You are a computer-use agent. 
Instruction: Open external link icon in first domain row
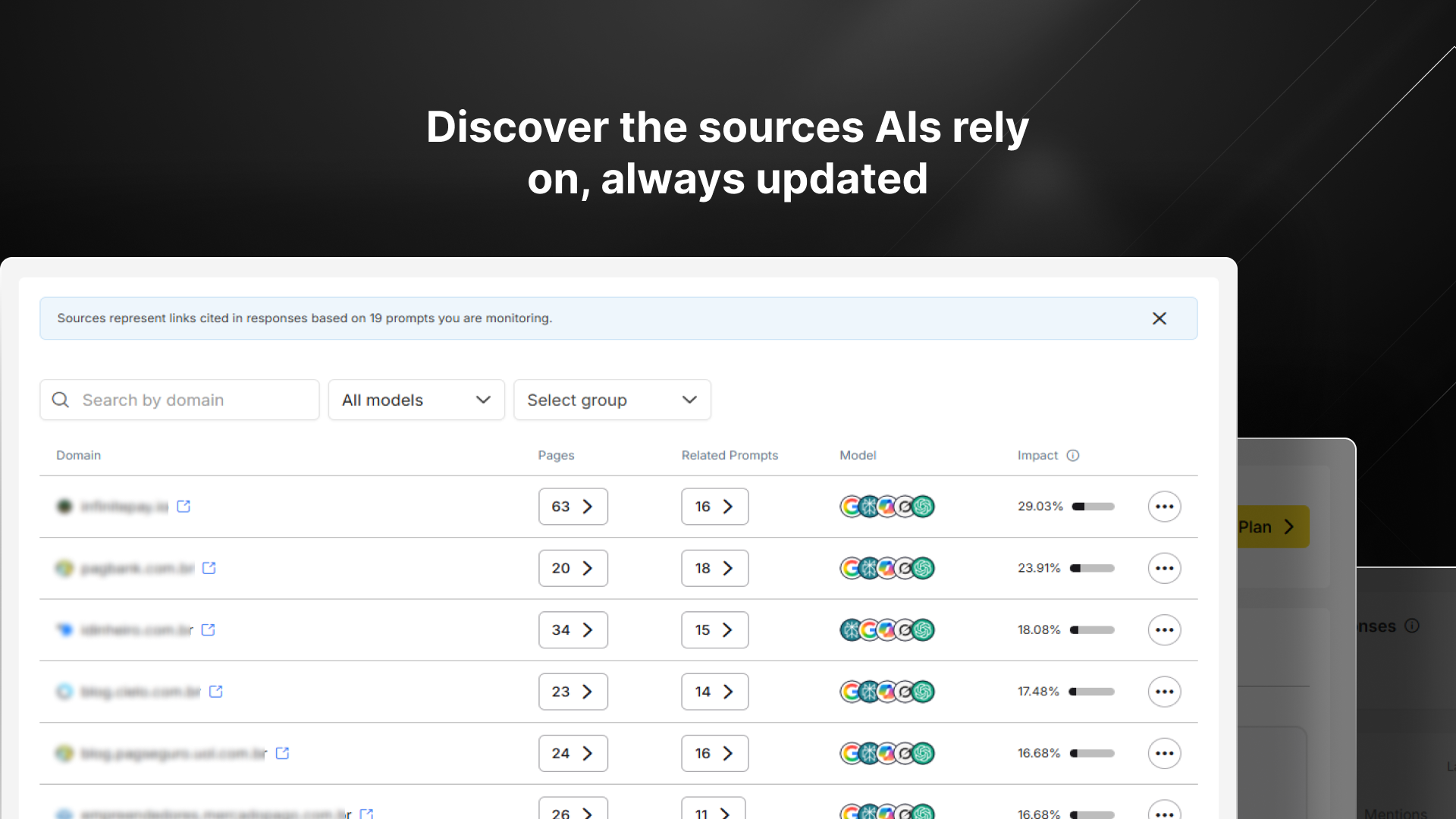coord(184,506)
